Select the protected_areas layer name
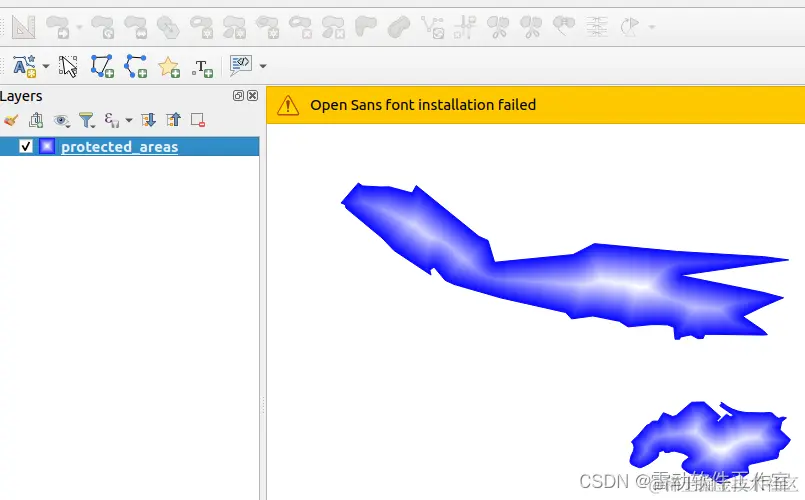 coord(120,147)
